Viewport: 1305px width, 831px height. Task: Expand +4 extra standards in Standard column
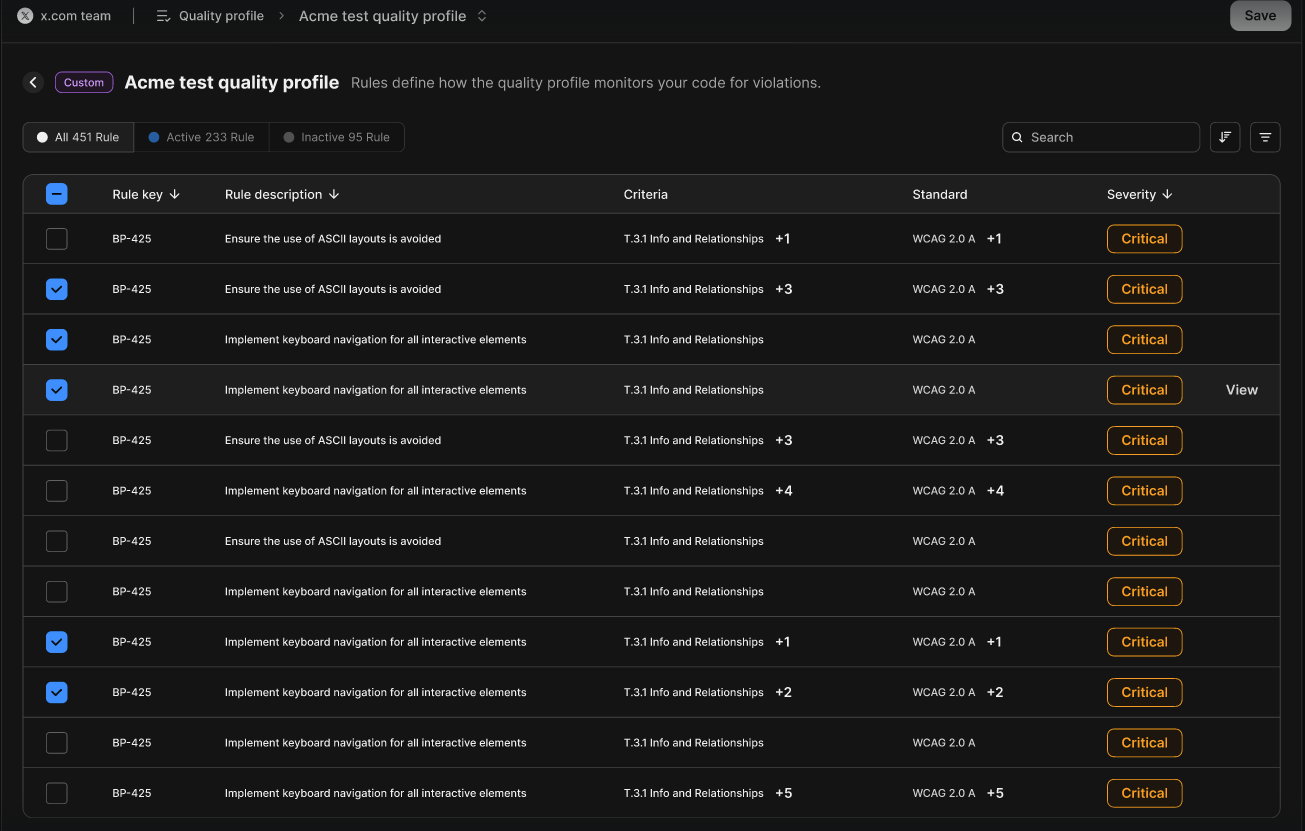coord(995,491)
